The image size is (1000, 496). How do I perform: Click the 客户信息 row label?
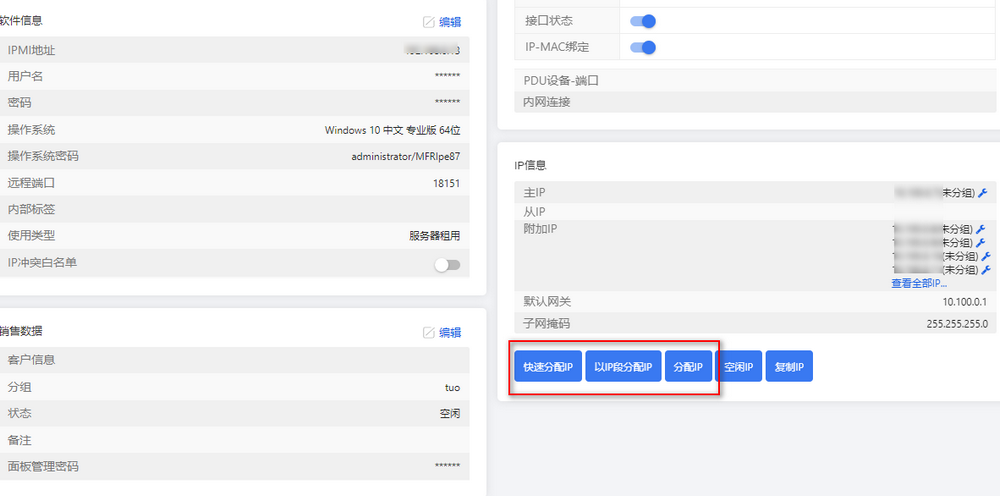tap(31, 360)
